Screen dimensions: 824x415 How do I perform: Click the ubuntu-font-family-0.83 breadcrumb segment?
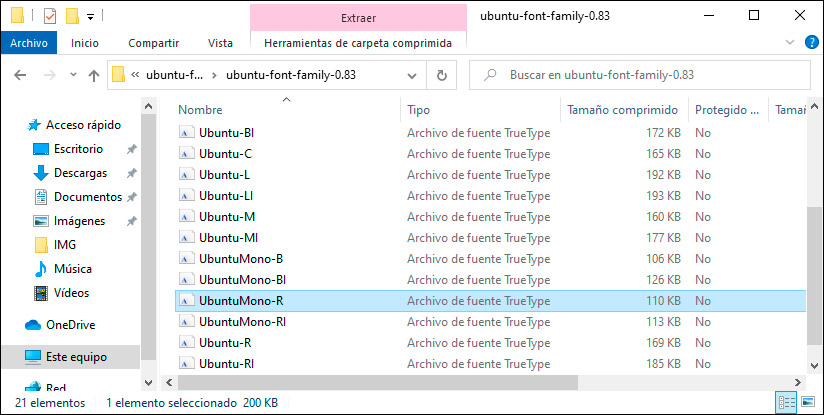click(291, 75)
